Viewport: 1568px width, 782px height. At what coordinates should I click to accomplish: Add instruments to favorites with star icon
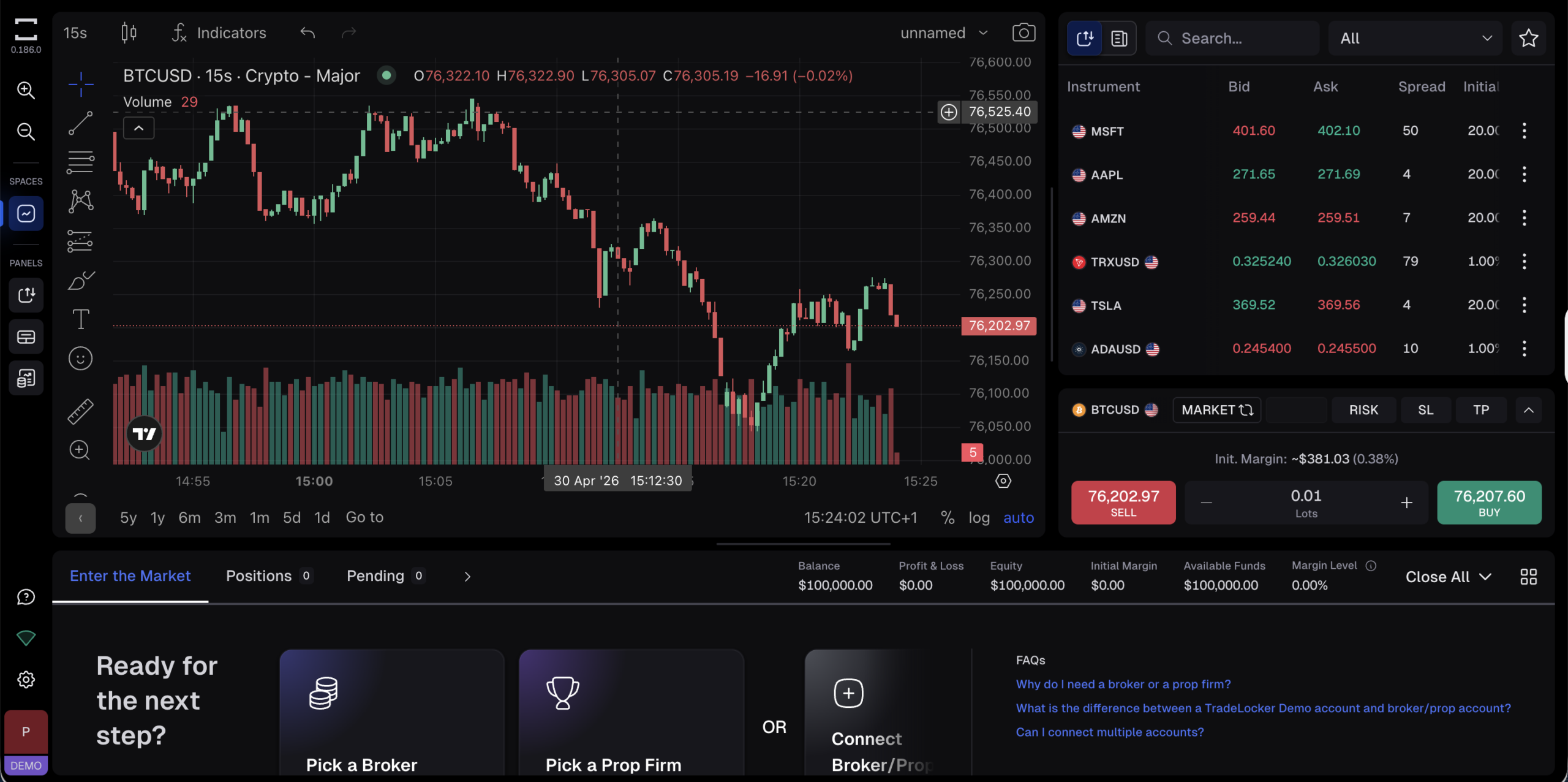click(1529, 38)
